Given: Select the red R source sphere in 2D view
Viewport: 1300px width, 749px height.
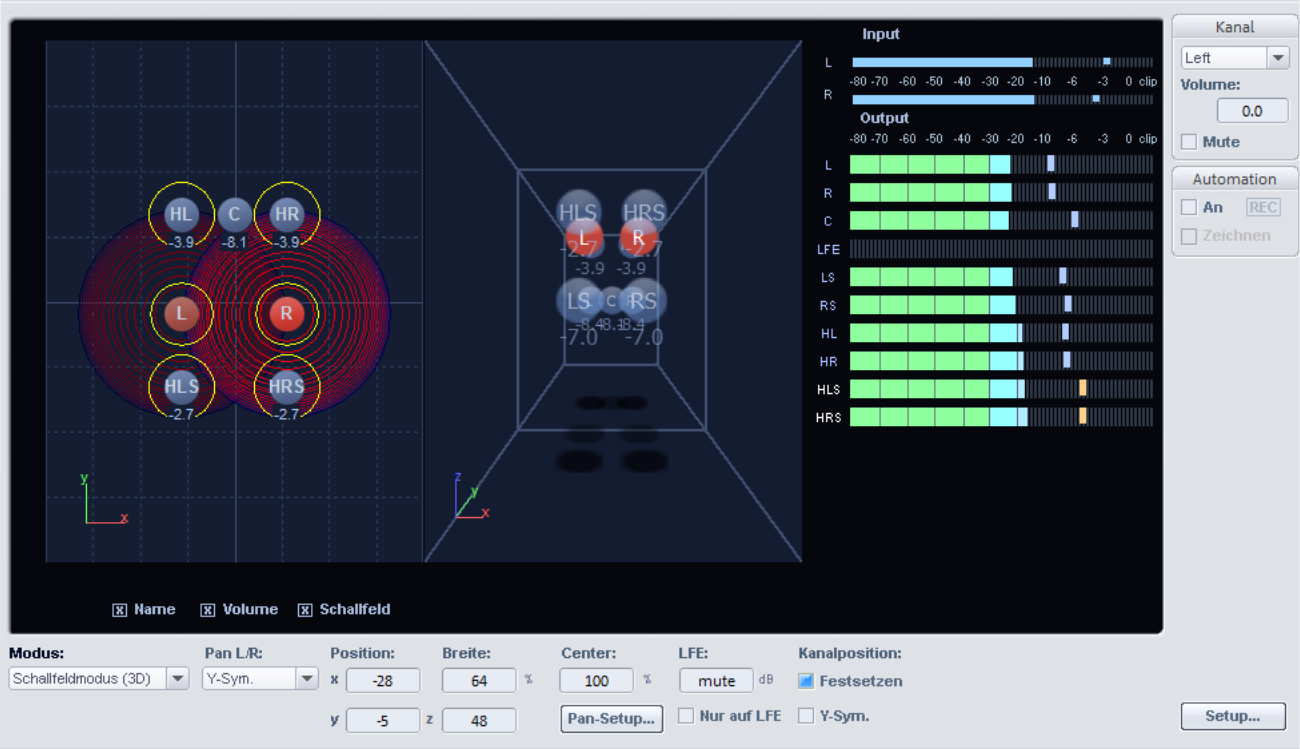Looking at the screenshot, I should [286, 313].
